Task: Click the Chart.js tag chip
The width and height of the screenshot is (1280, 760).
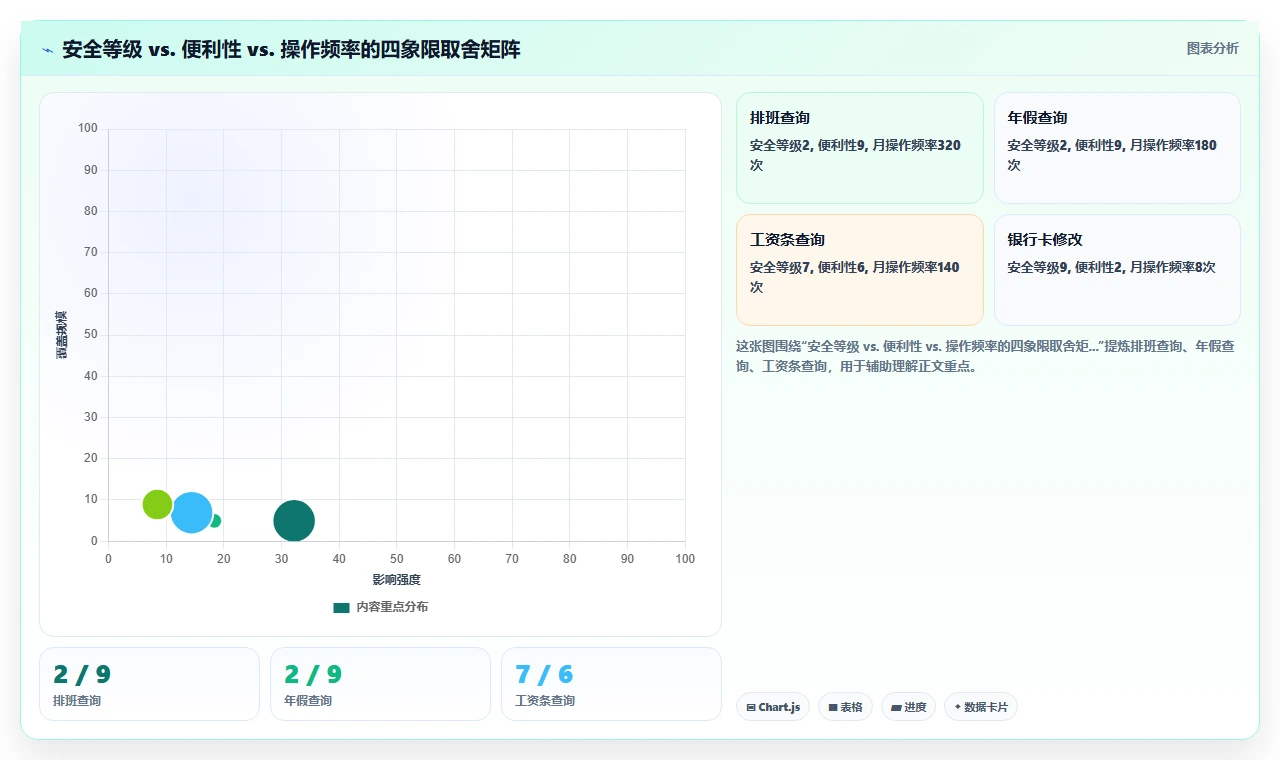Action: (772, 707)
